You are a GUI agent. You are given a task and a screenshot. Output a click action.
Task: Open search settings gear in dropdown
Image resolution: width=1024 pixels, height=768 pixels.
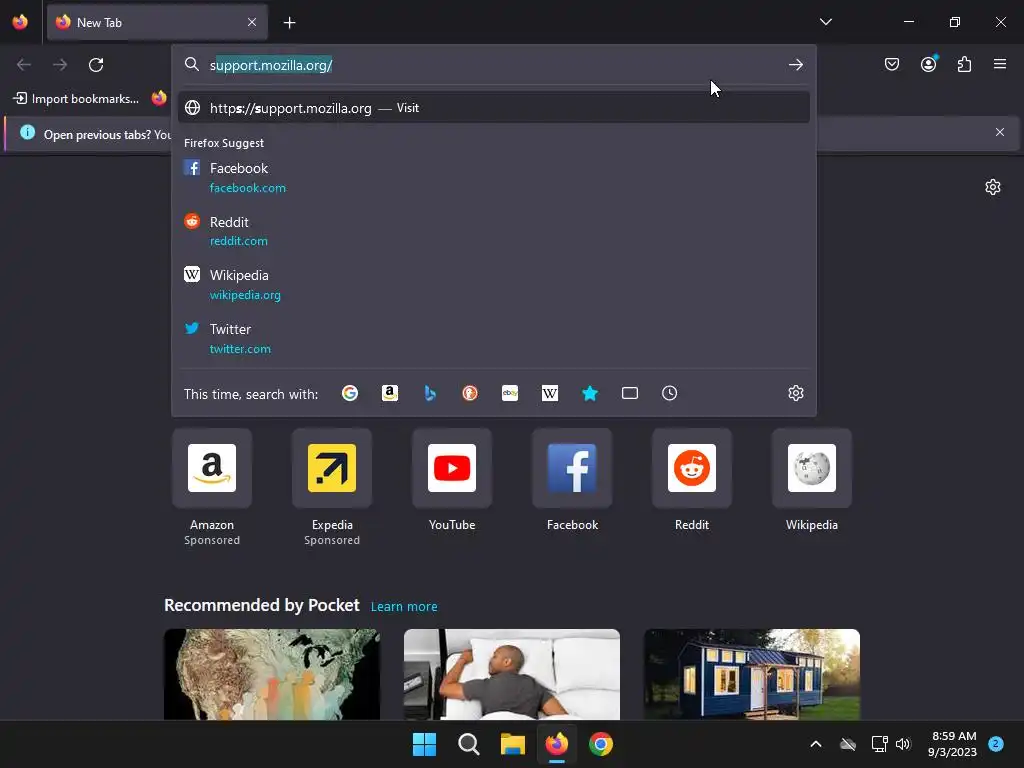tap(795, 393)
